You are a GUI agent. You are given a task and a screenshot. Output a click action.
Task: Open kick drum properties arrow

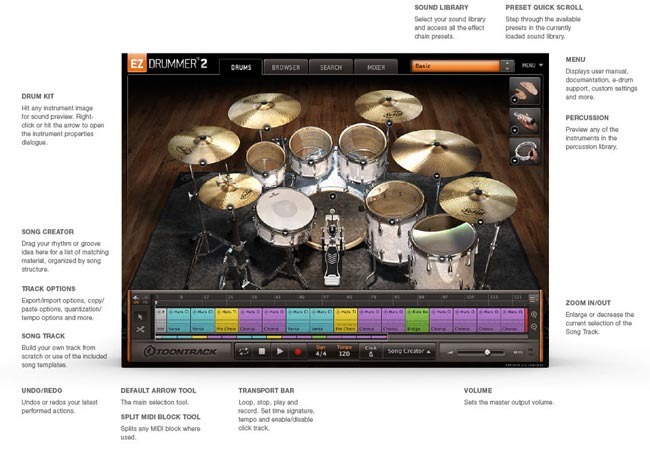coord(332,196)
